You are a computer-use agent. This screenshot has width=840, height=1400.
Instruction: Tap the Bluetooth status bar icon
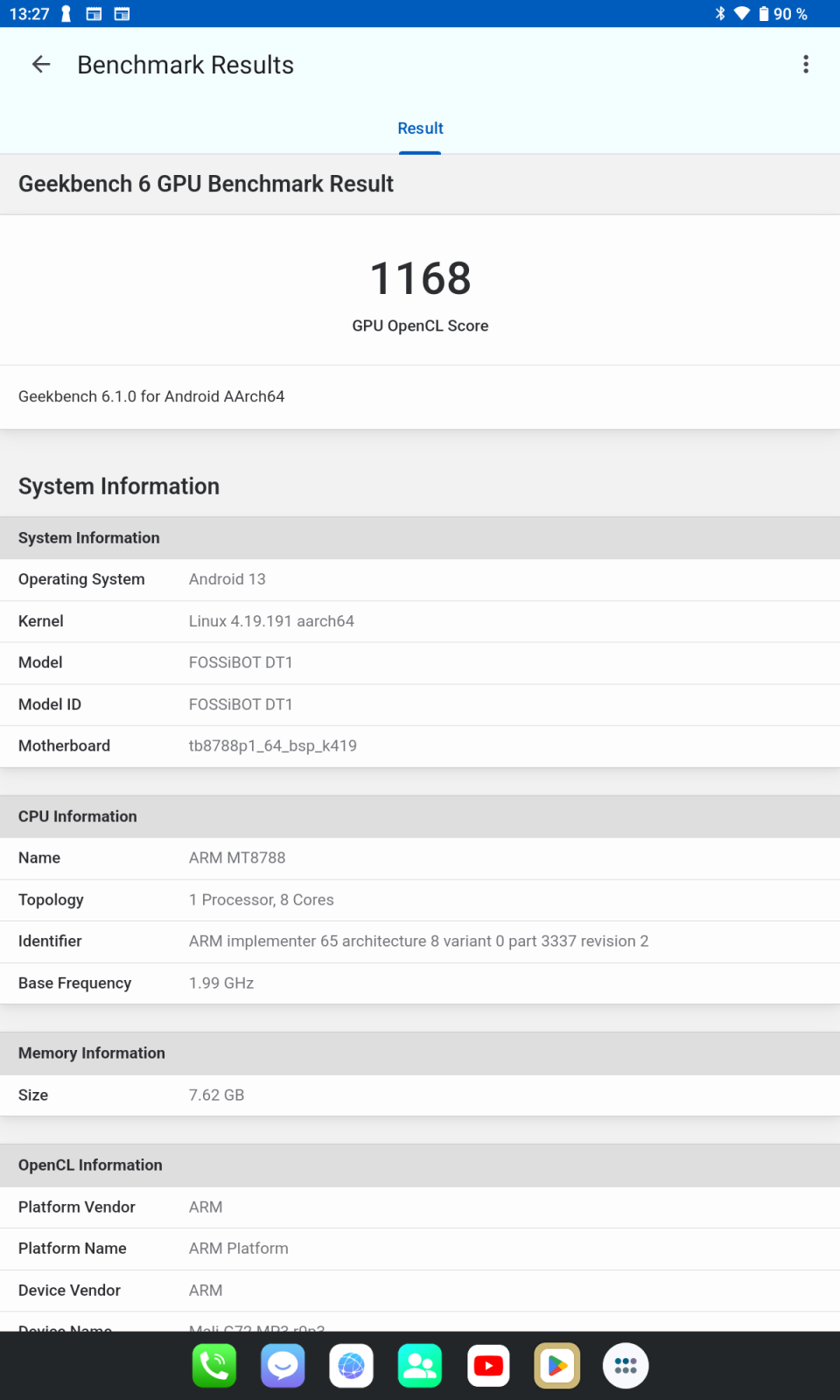pos(720,14)
